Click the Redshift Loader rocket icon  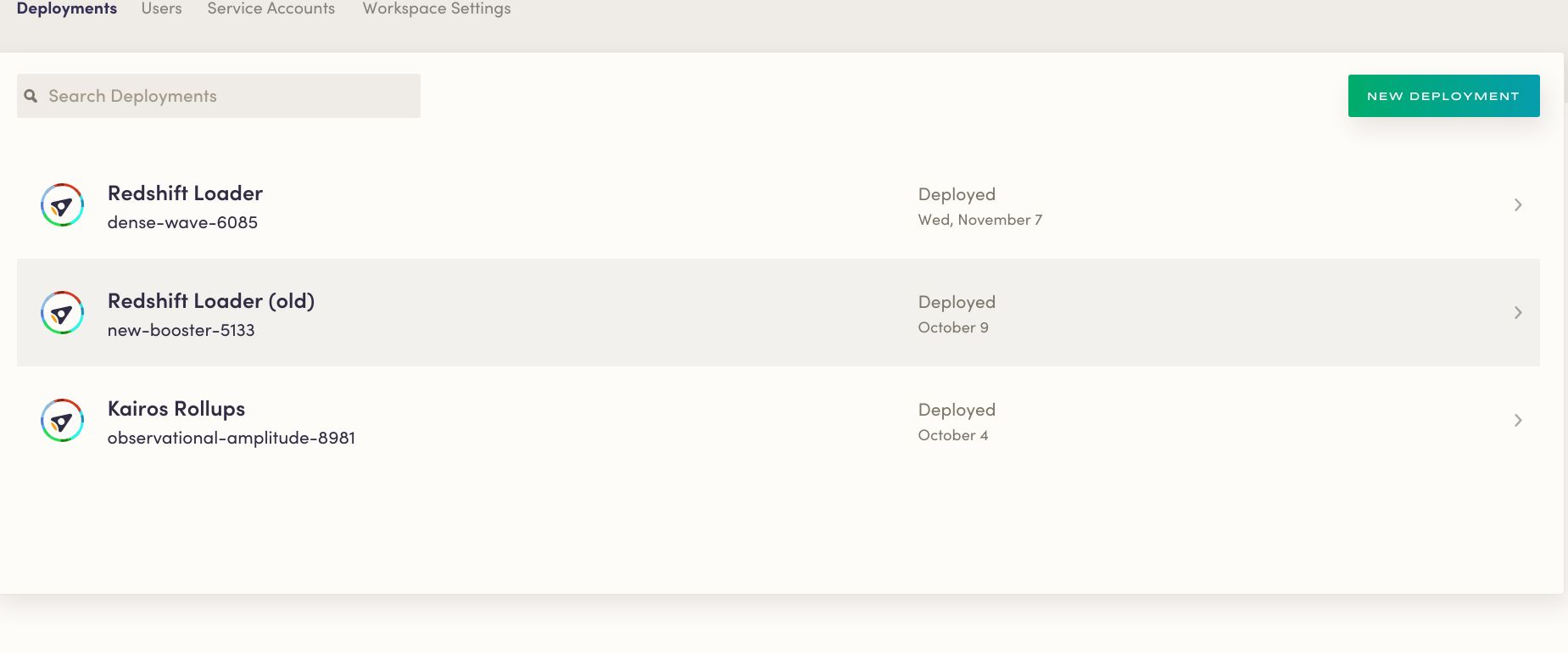(62, 205)
